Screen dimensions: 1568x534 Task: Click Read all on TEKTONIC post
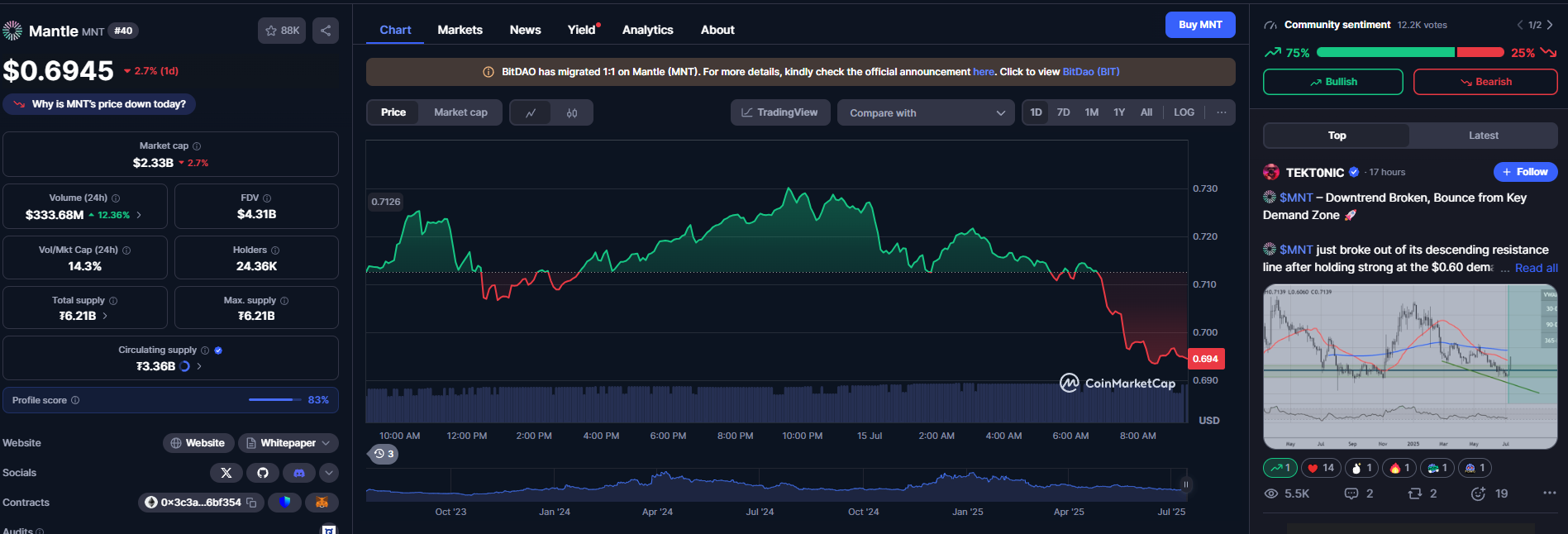pyautogui.click(x=1536, y=268)
